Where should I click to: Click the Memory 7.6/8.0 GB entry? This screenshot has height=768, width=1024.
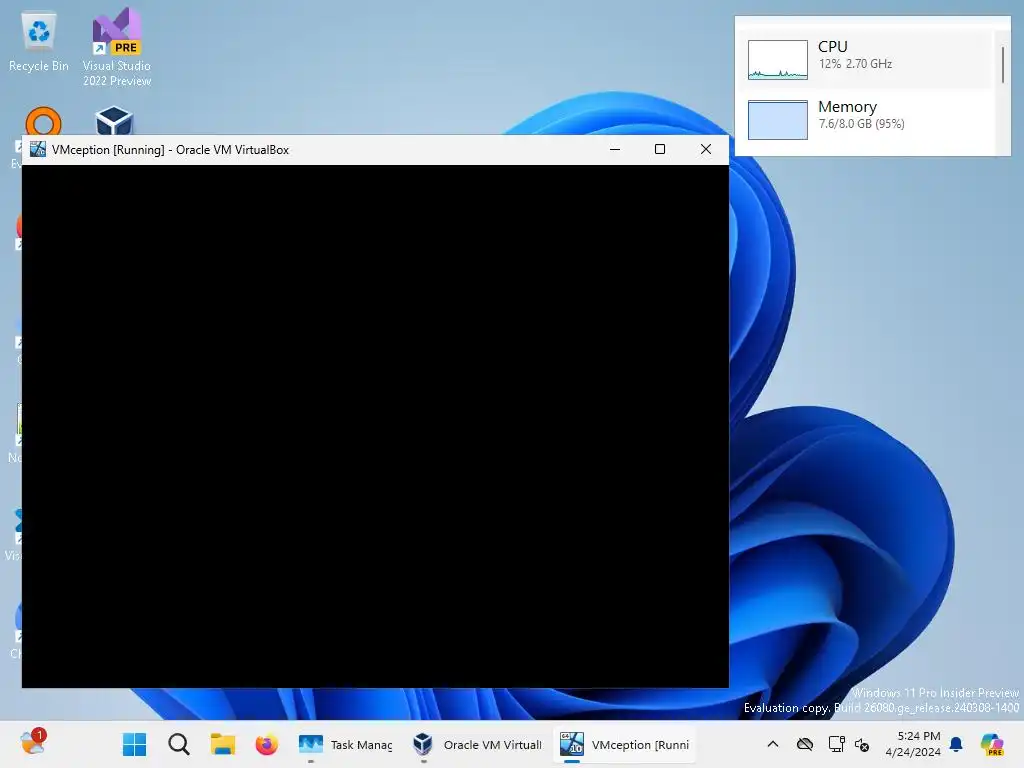click(x=869, y=120)
